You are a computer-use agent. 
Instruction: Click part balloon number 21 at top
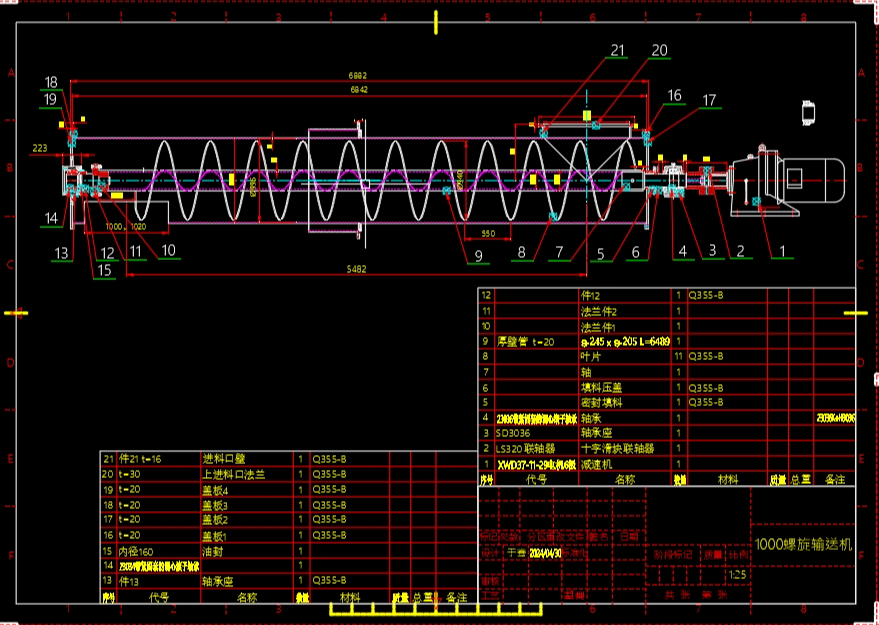[617, 50]
